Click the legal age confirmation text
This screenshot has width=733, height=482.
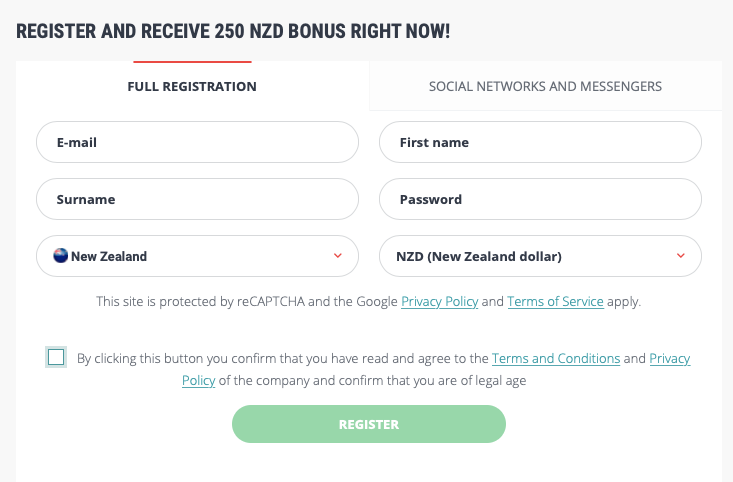click(380, 380)
